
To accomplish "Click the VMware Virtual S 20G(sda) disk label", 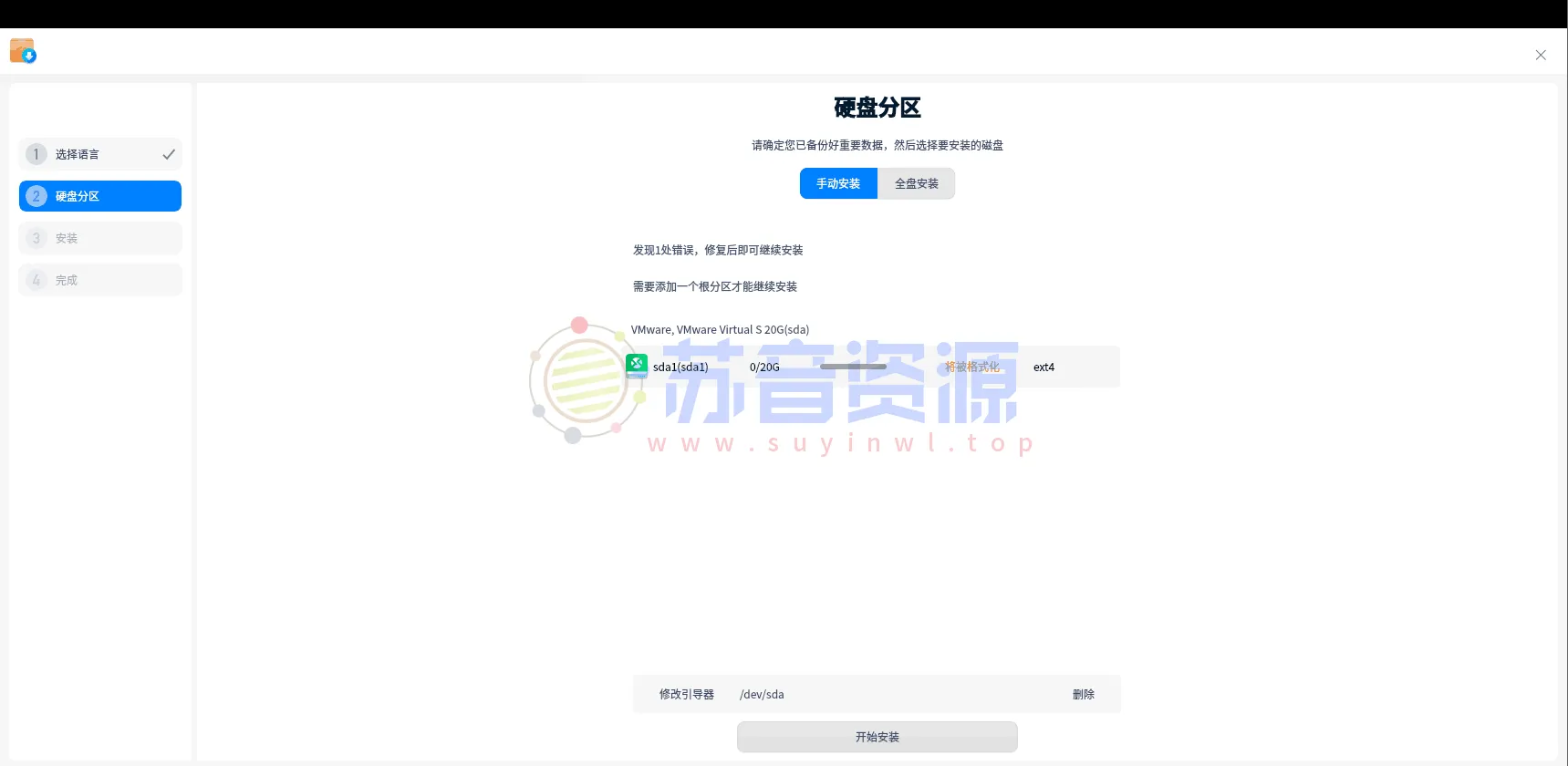I will tap(720, 330).
